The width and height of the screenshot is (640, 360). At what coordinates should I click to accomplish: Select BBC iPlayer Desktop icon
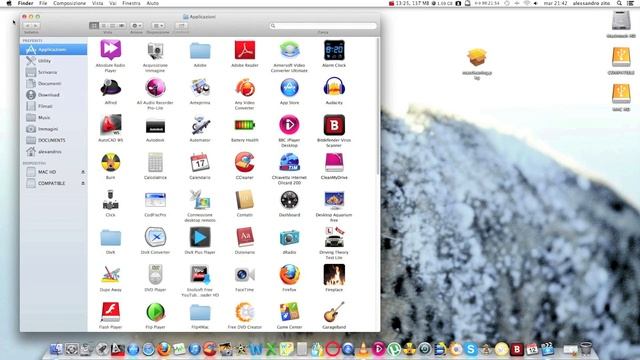point(289,125)
